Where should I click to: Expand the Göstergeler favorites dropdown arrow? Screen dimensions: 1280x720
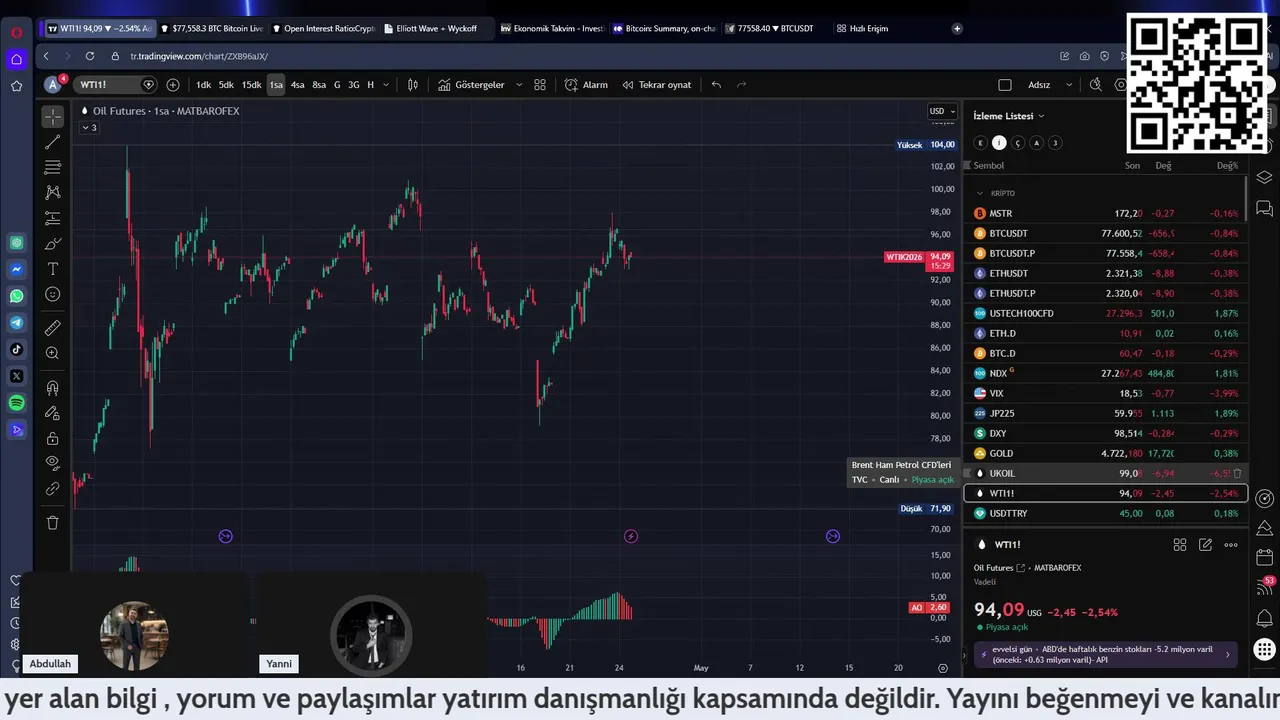pos(519,85)
